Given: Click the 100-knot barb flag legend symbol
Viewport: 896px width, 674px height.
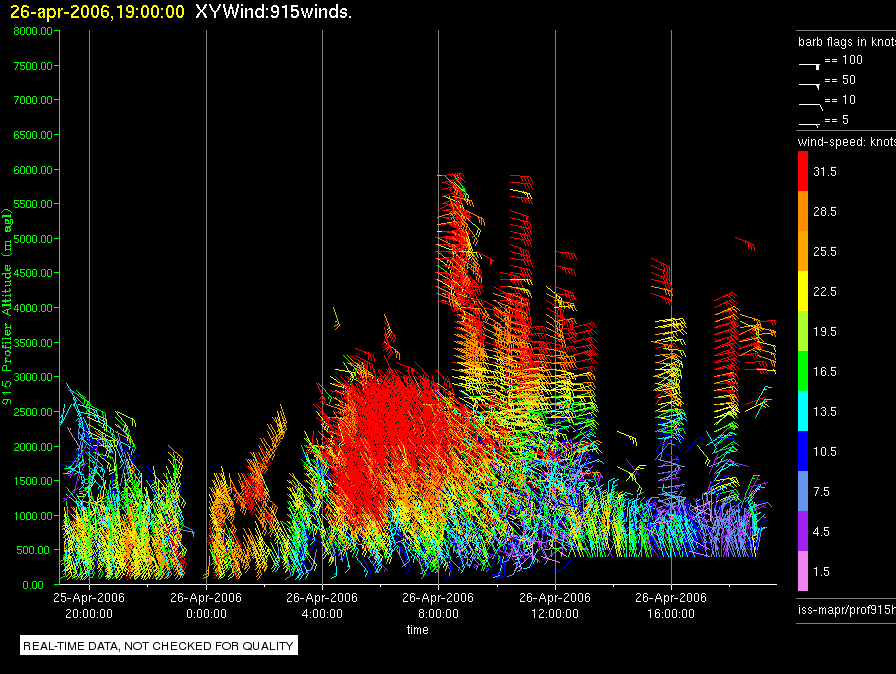Looking at the screenshot, I should (x=810, y=66).
